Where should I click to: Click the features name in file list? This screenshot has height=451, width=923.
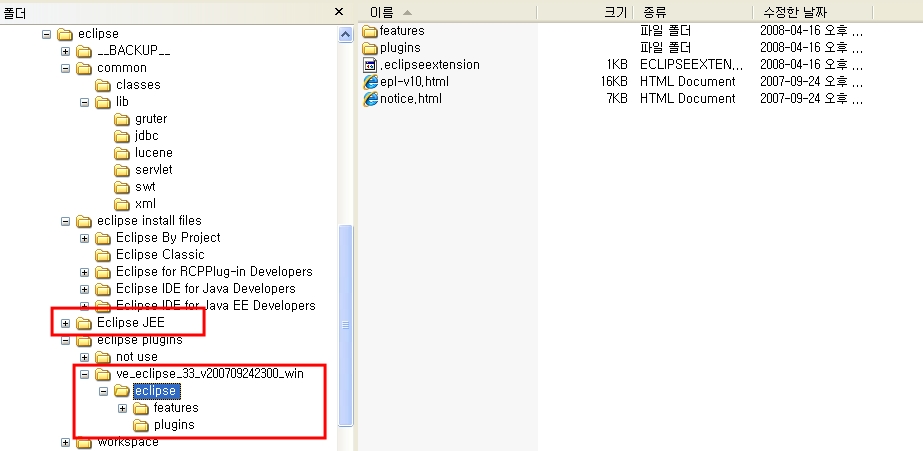coord(402,31)
